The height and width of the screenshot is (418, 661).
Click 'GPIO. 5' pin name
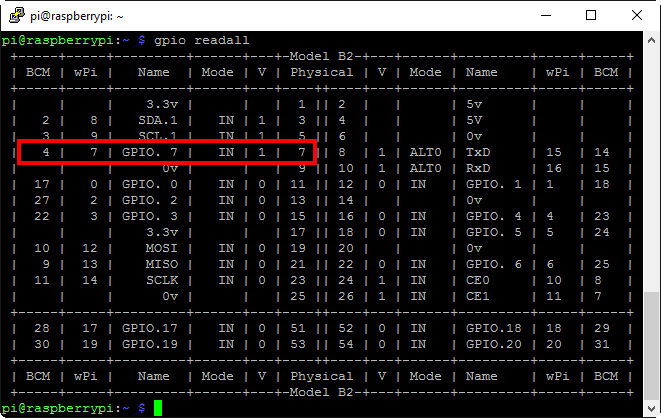tap(493, 232)
